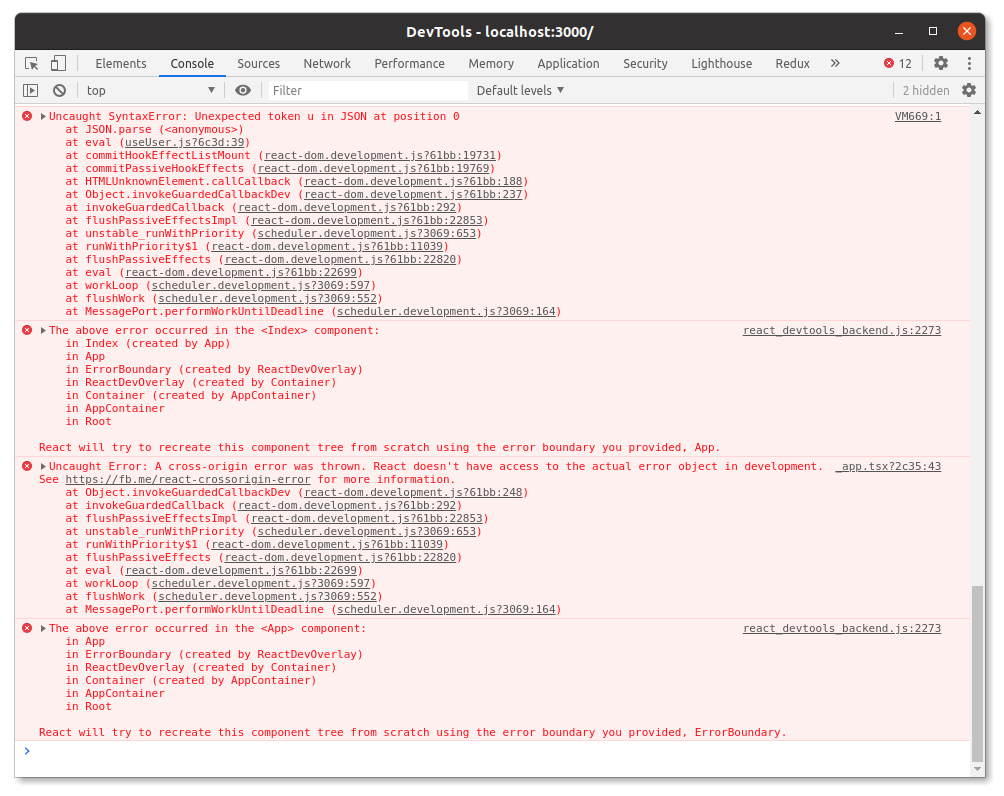Open the top JavaScript context dropdown
The width and height of the screenshot is (1004, 796).
150,90
